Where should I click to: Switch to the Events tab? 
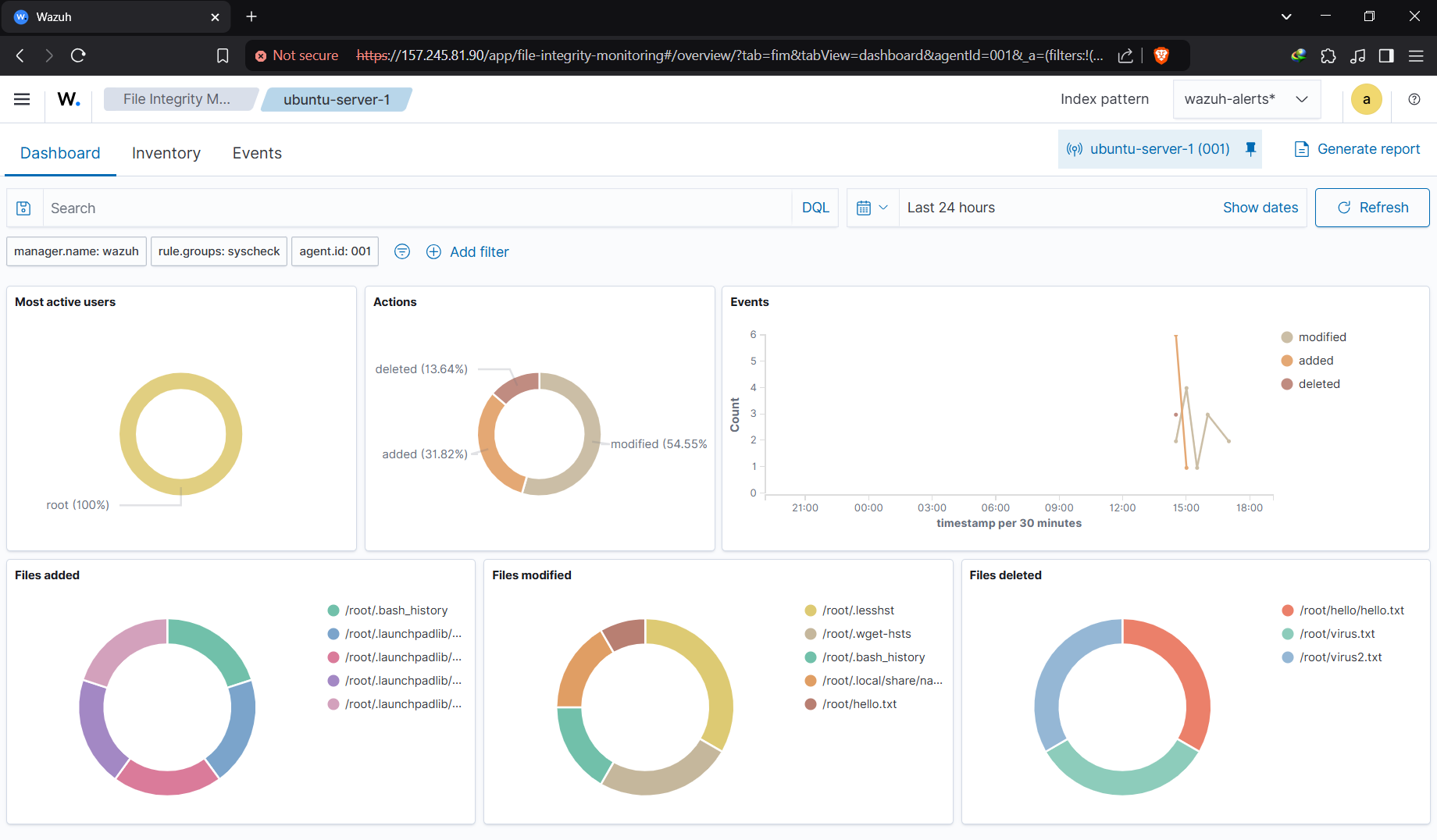click(257, 153)
